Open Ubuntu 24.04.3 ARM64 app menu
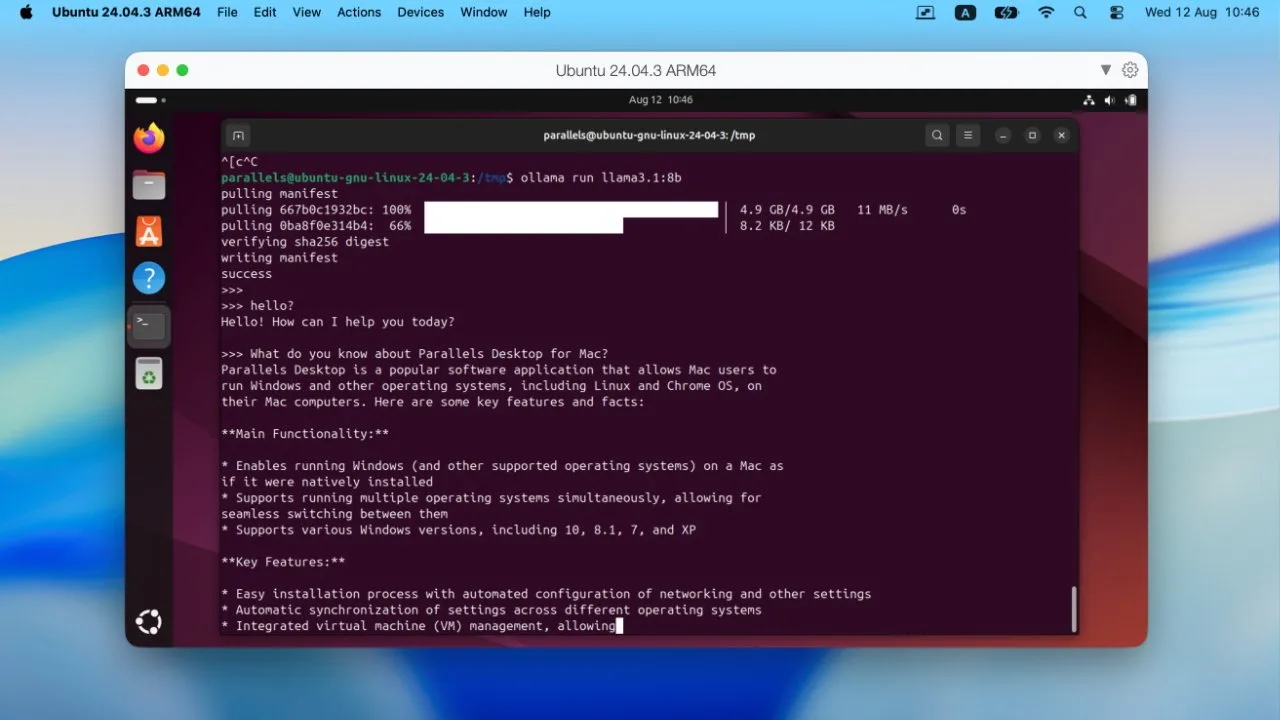1280x720 pixels. pos(126,12)
